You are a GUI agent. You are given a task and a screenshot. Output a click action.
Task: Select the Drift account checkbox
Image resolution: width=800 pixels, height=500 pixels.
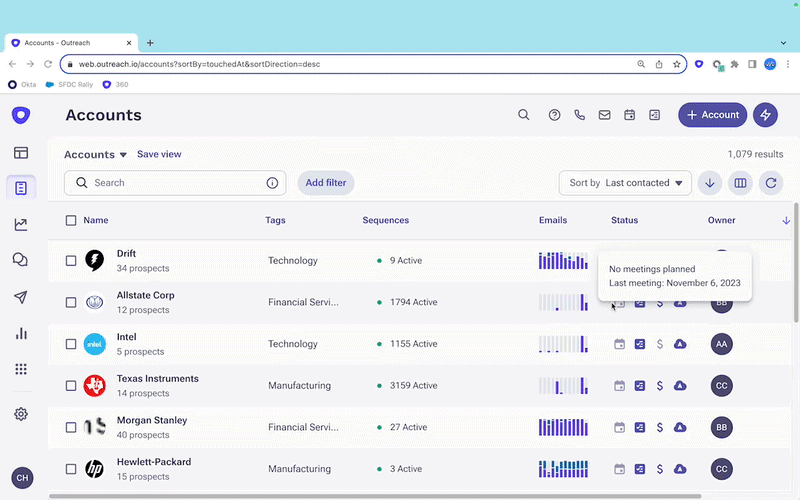pyautogui.click(x=71, y=261)
